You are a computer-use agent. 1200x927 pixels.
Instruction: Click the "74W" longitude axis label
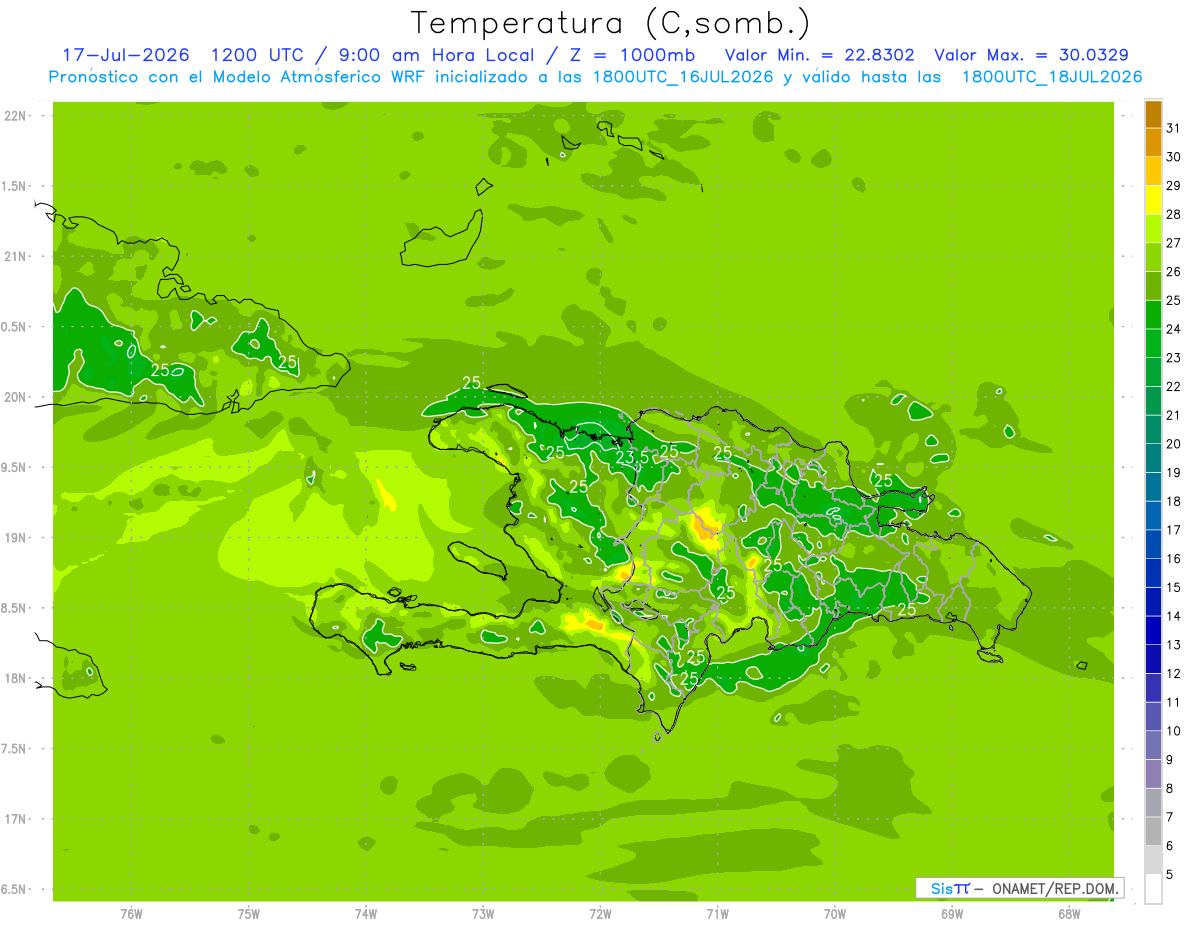[366, 913]
